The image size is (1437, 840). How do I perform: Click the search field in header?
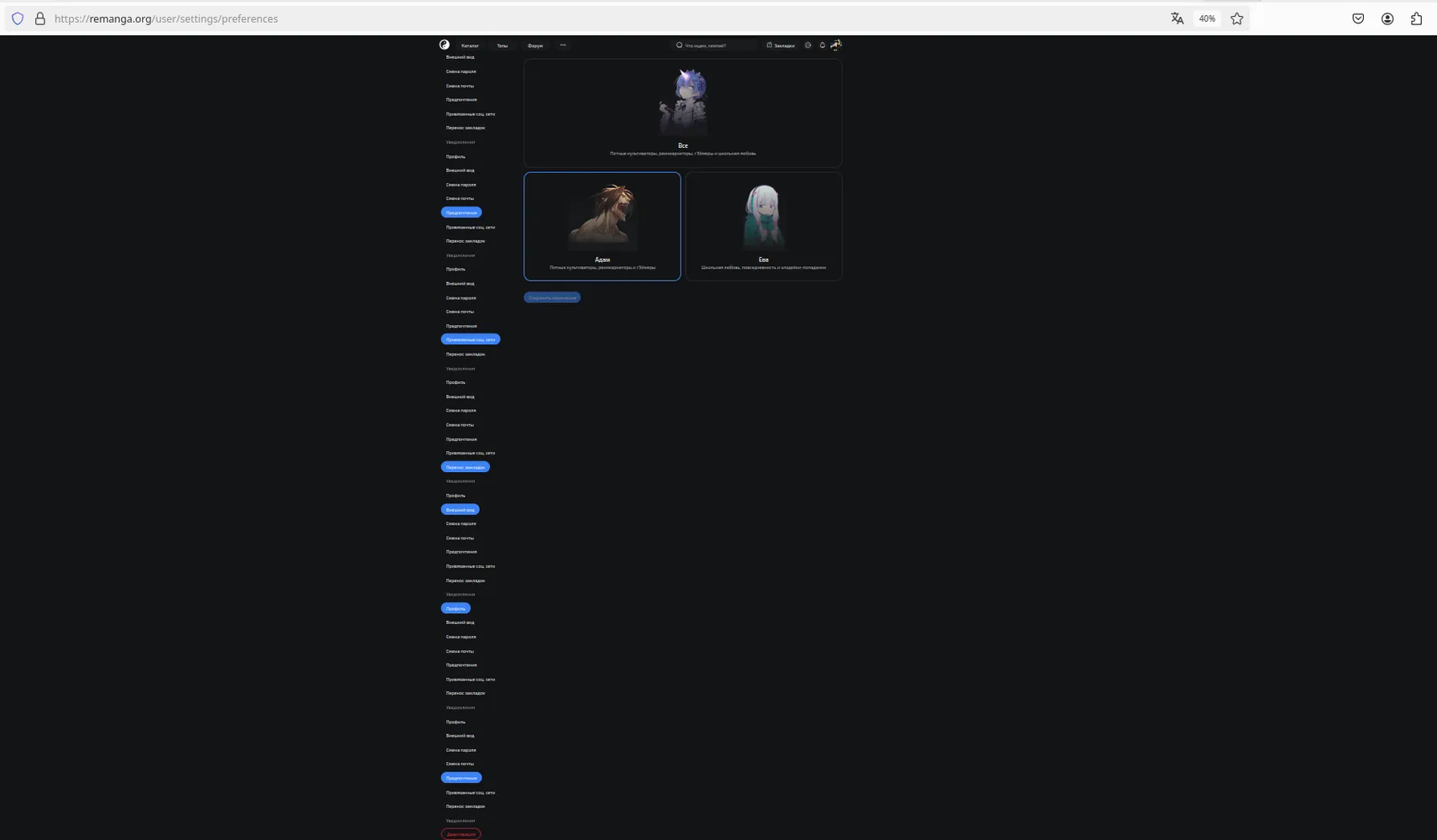pos(714,45)
